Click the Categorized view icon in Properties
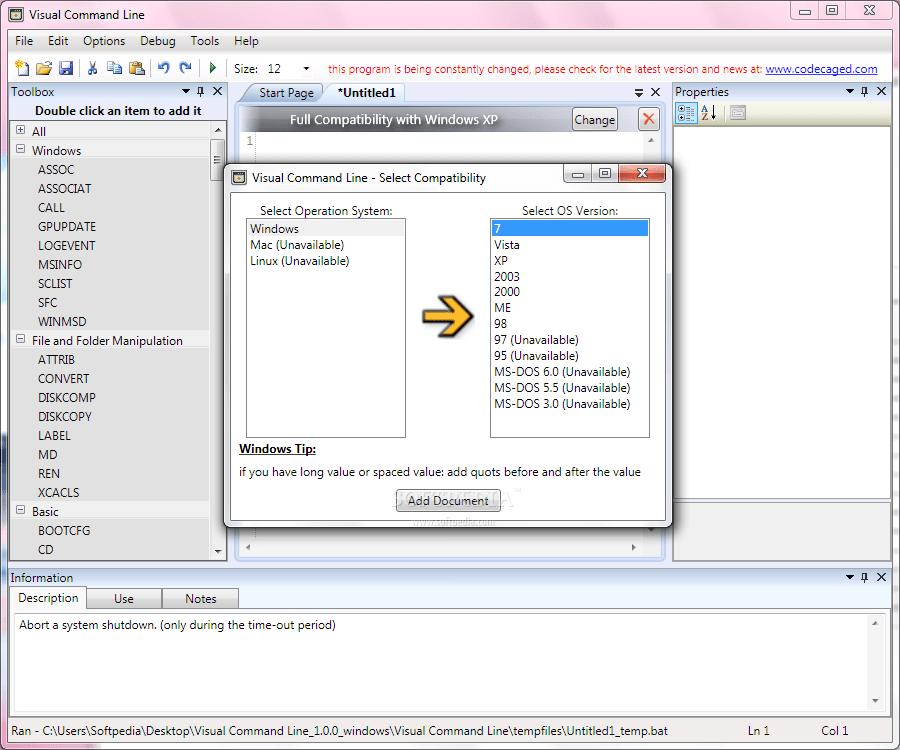The image size is (900, 750). tap(686, 113)
